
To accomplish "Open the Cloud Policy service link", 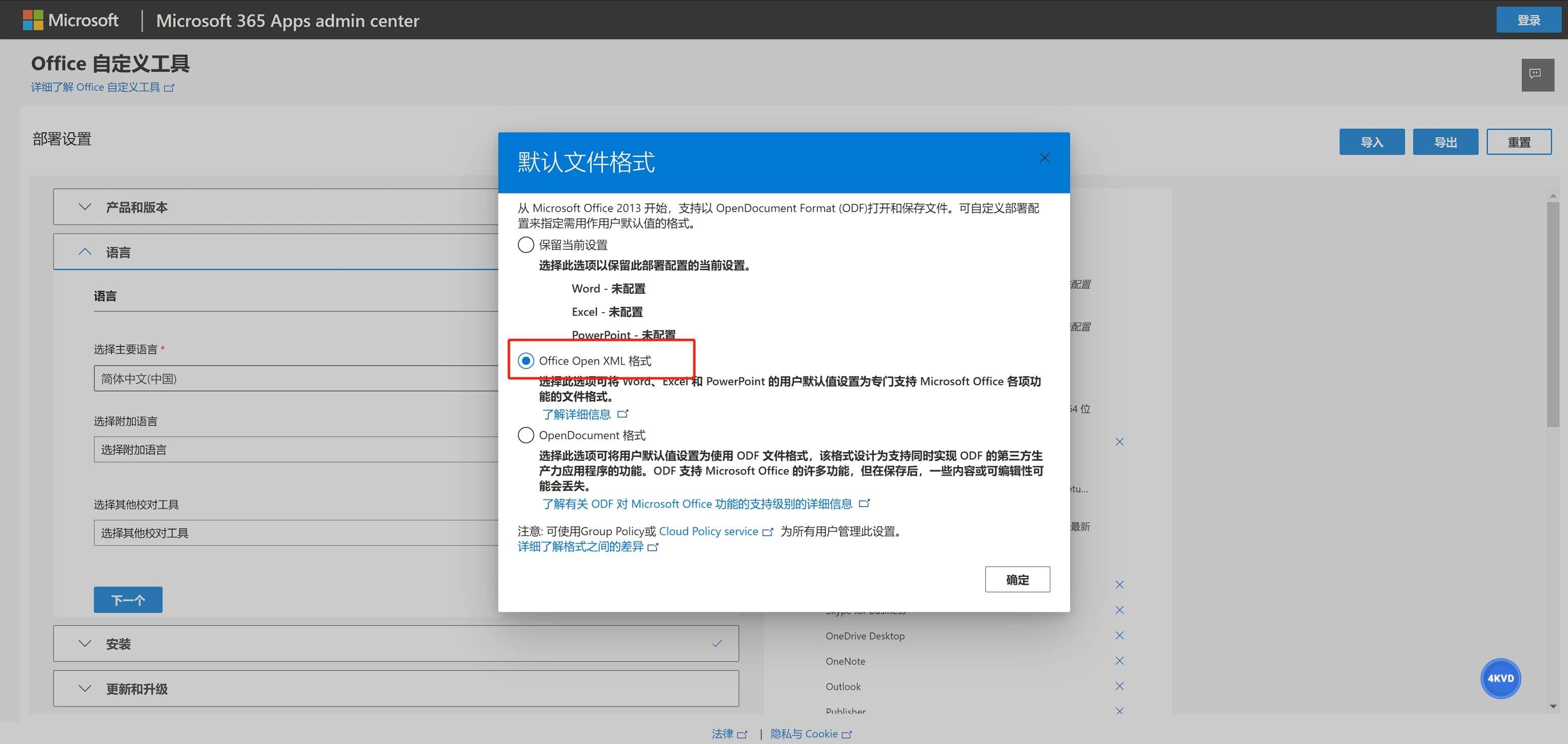I will [x=708, y=531].
